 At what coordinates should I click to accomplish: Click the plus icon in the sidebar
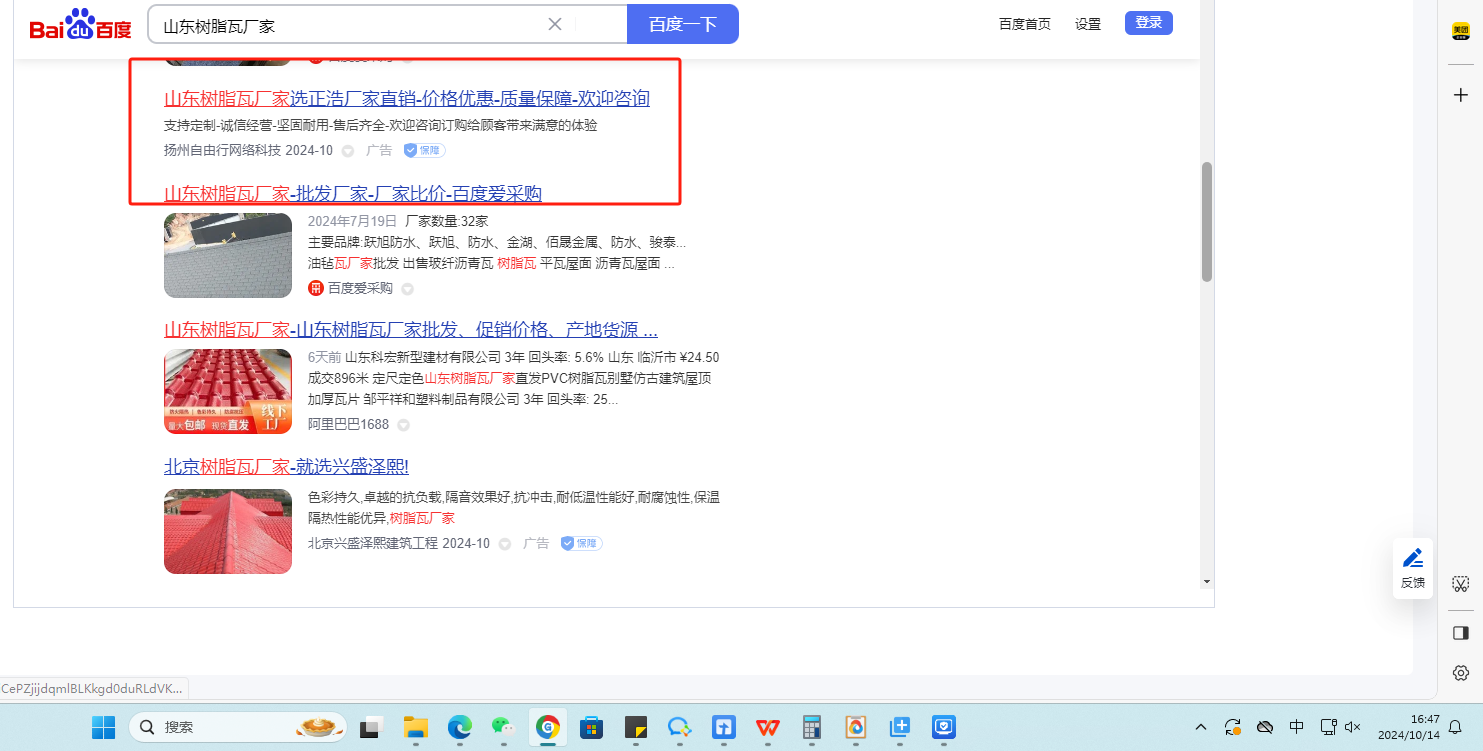pos(1460,95)
